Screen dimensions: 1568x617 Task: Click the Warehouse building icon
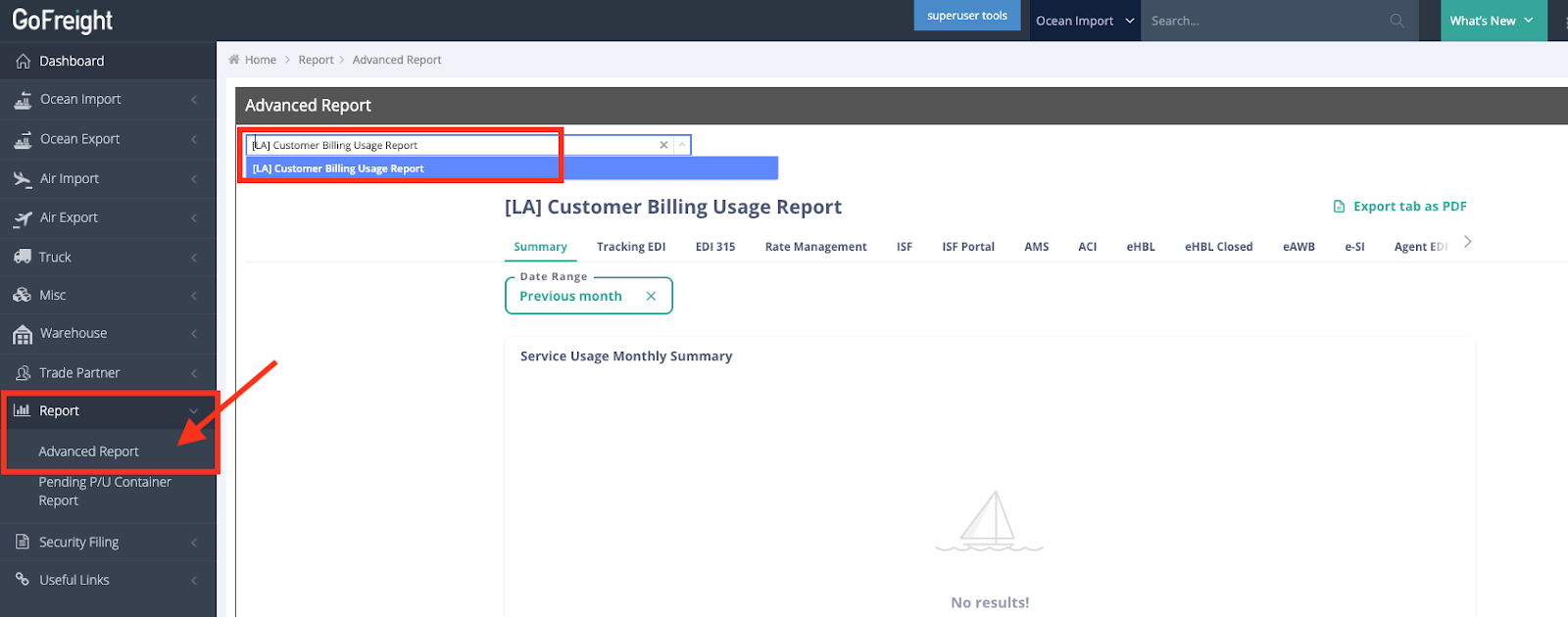click(x=23, y=335)
